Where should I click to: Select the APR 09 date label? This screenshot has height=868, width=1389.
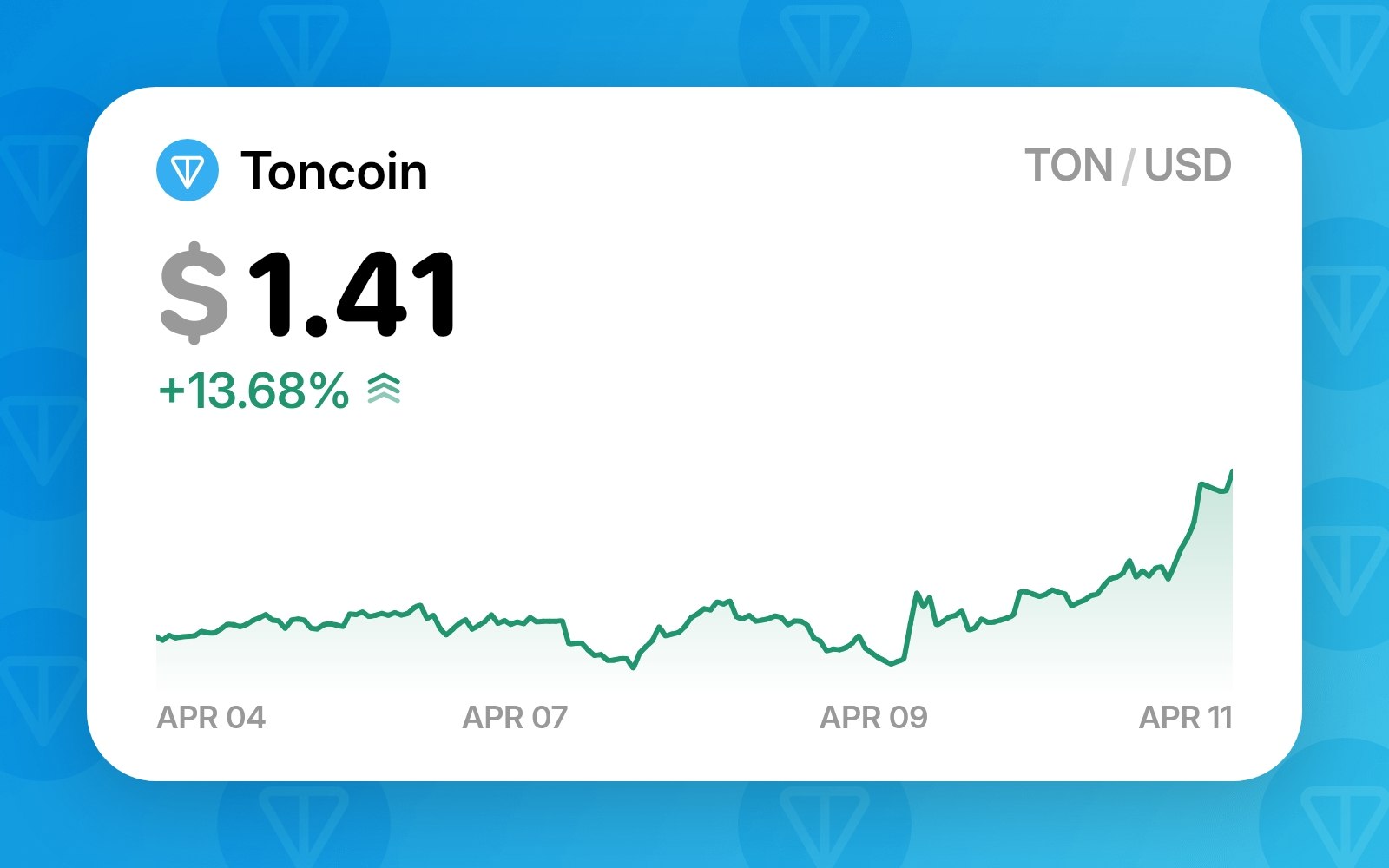click(x=873, y=718)
